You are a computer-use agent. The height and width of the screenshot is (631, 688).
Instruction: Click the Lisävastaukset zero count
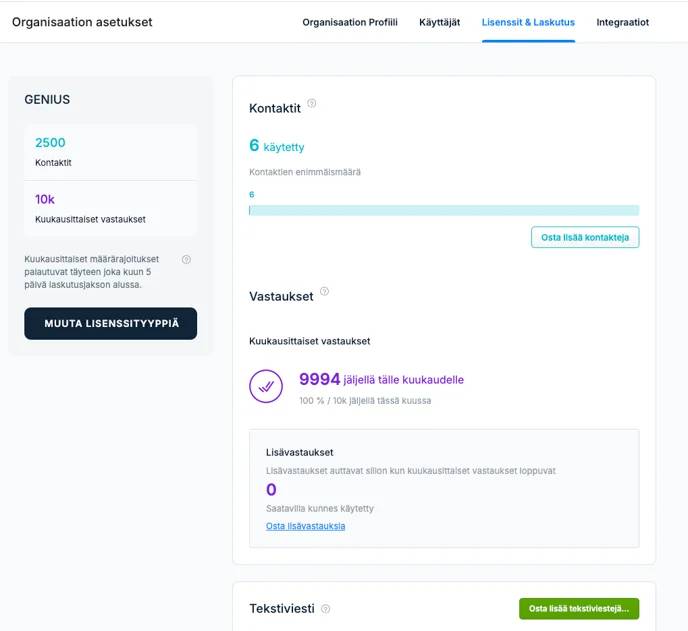271,490
